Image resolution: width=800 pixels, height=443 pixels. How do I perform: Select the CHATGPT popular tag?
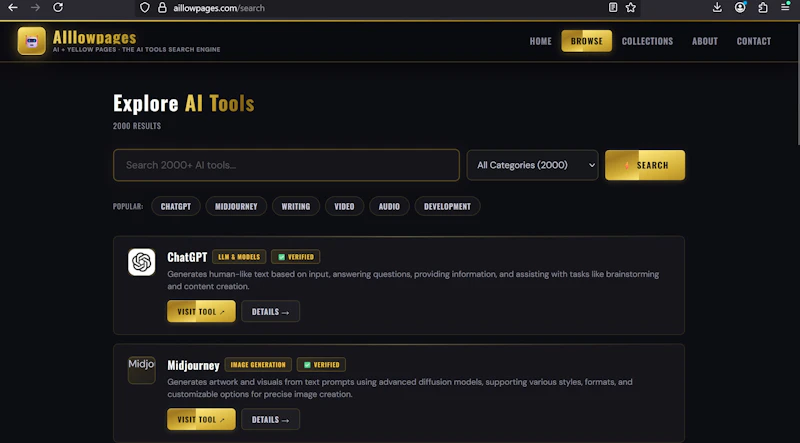[176, 206]
